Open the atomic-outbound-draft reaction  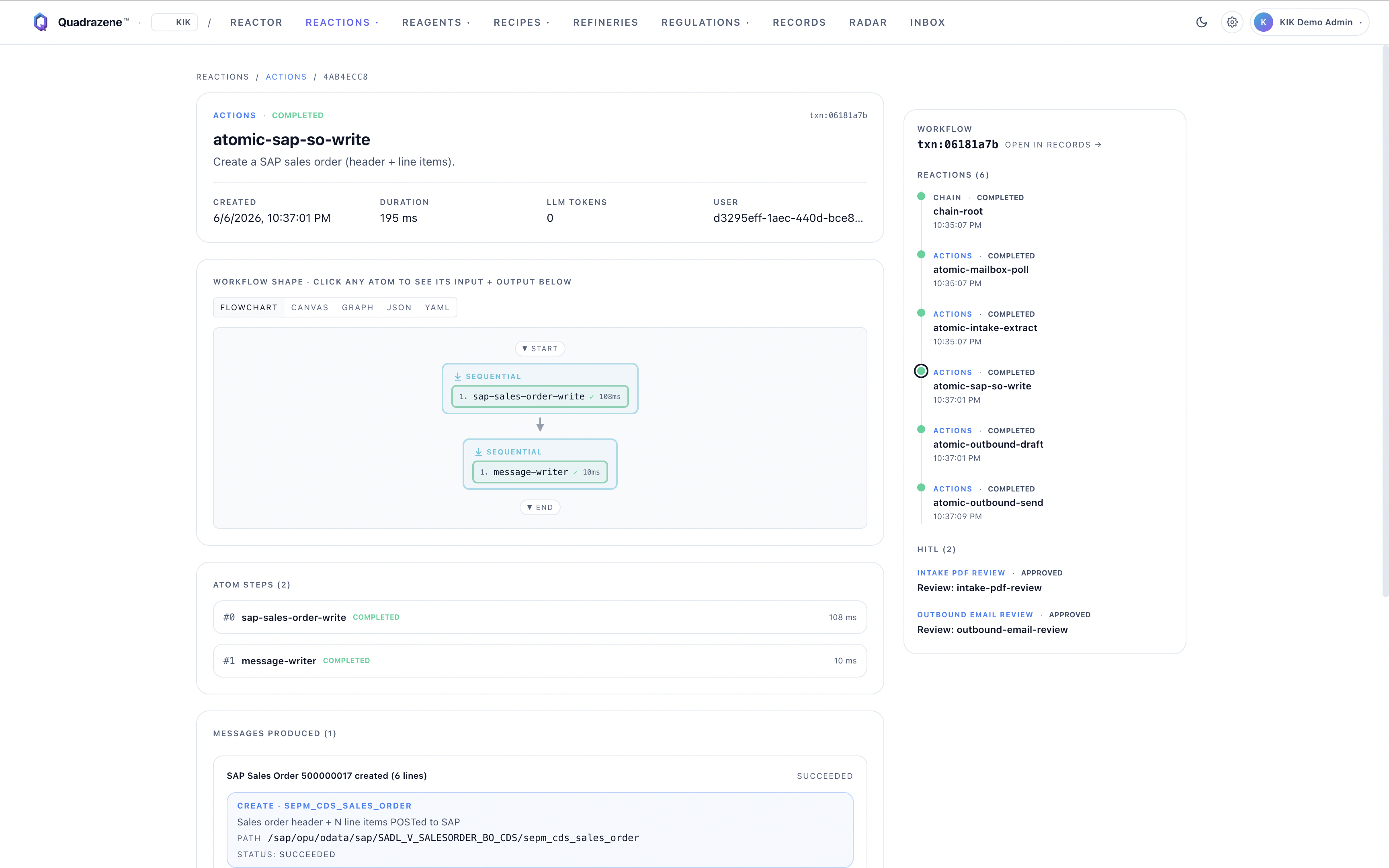(988, 444)
